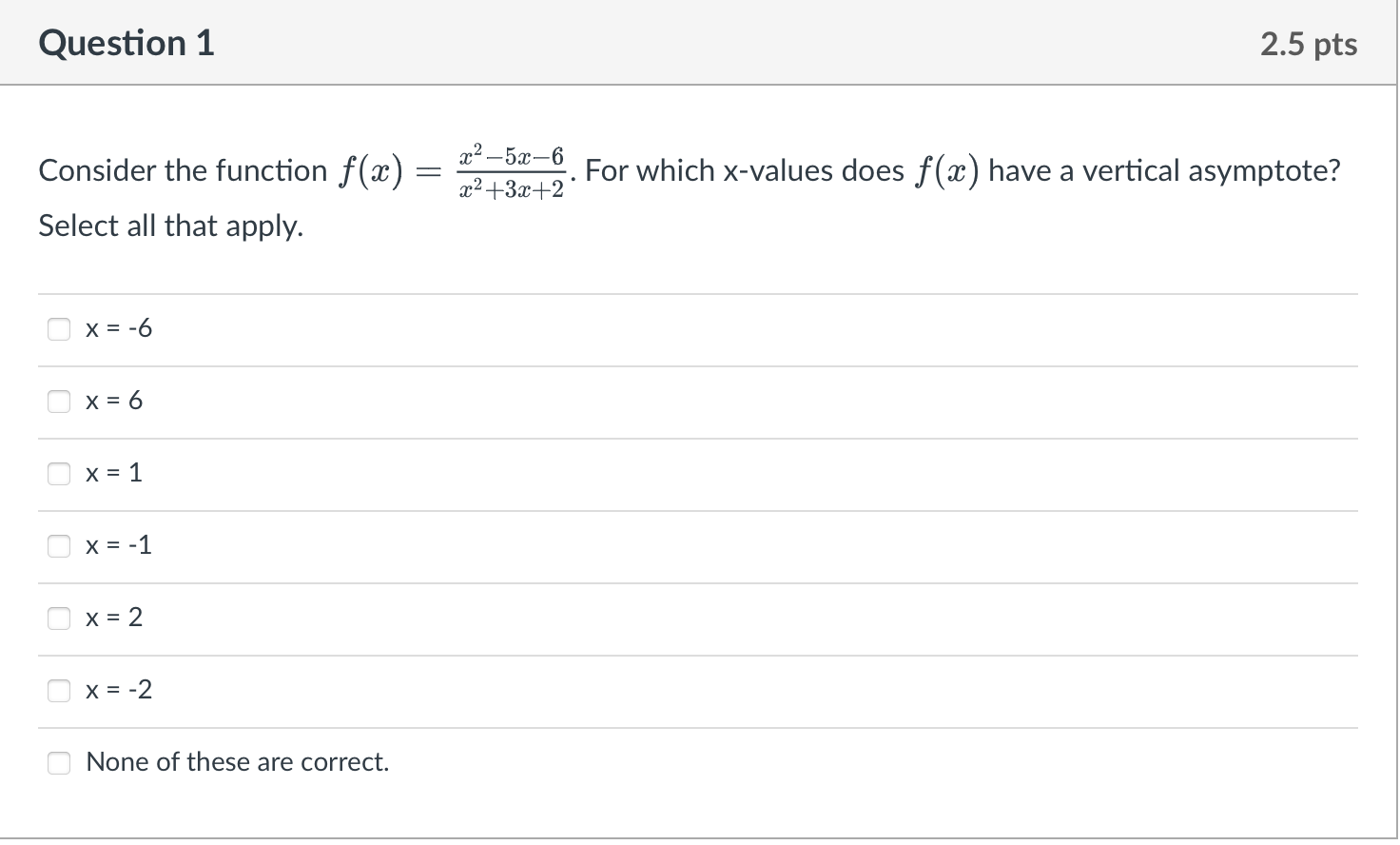Viewport: 1400px width, 845px height.
Task: Select the x = -6 answer label
Action: (118, 329)
